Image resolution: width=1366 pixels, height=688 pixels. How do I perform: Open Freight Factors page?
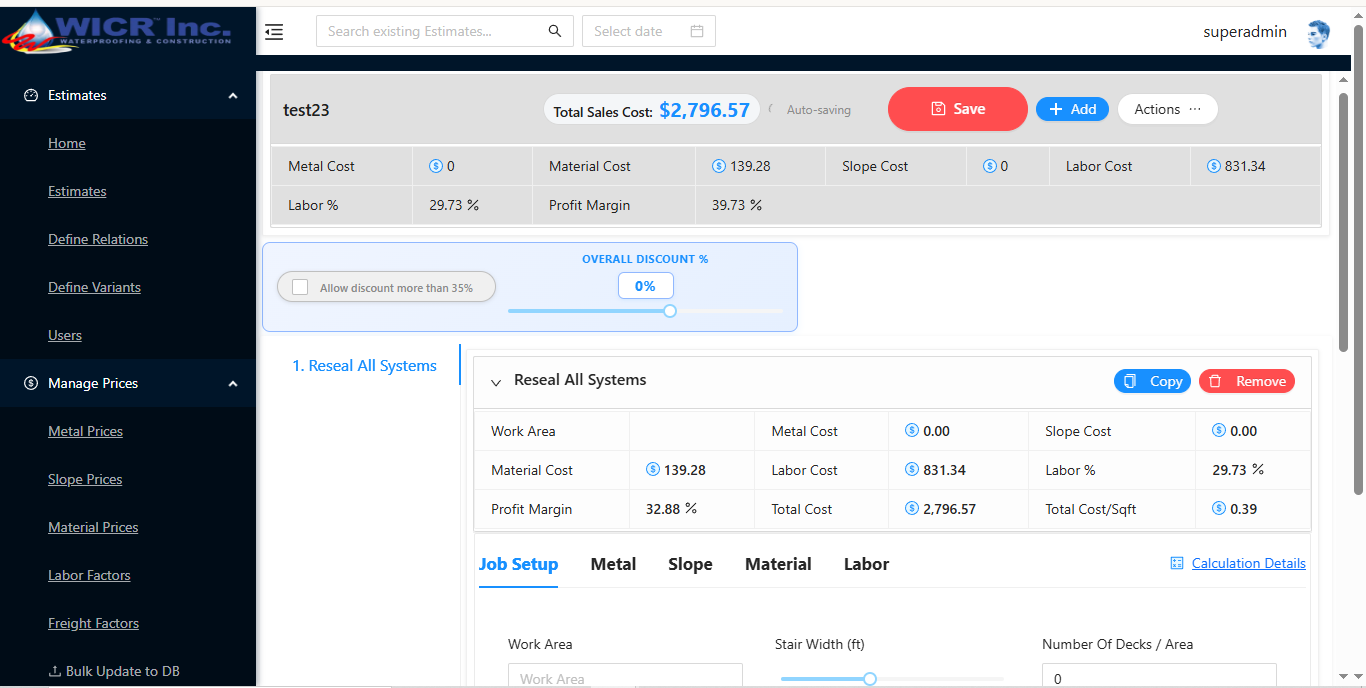pyautogui.click(x=93, y=624)
